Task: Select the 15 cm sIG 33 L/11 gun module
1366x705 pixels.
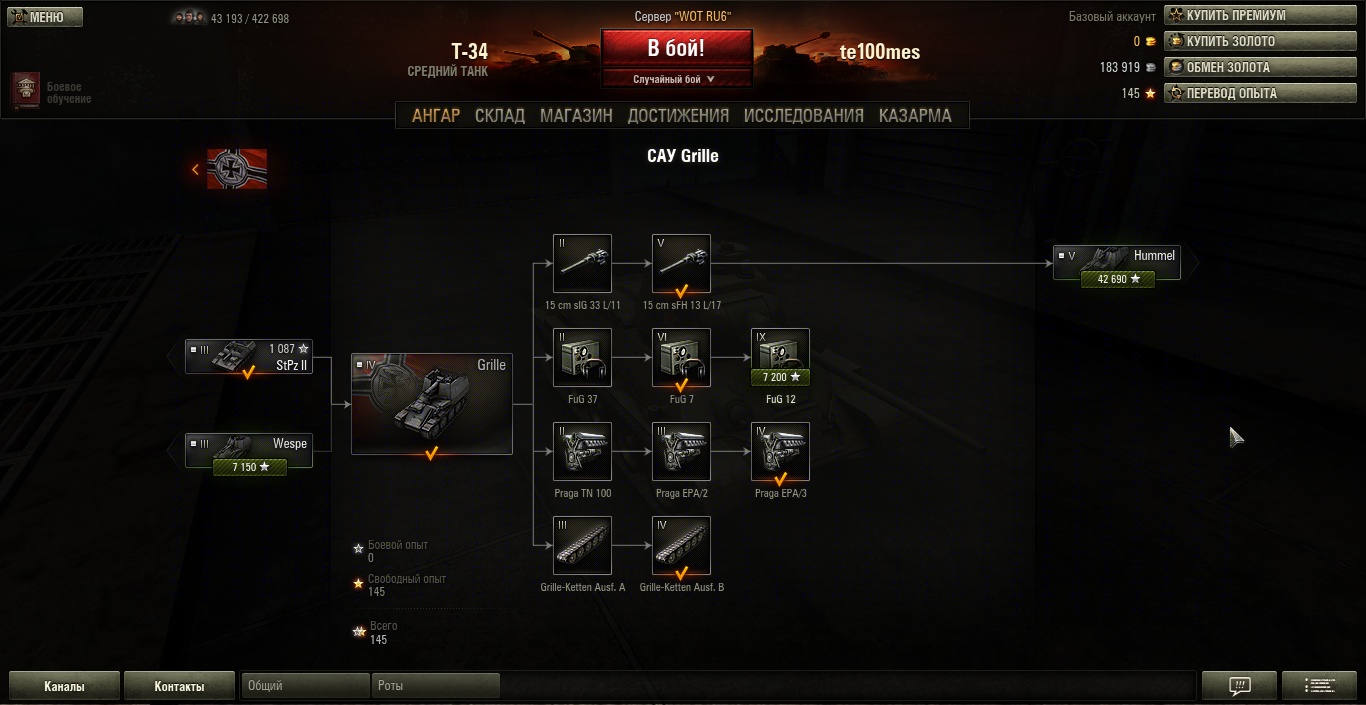Action: click(x=582, y=263)
